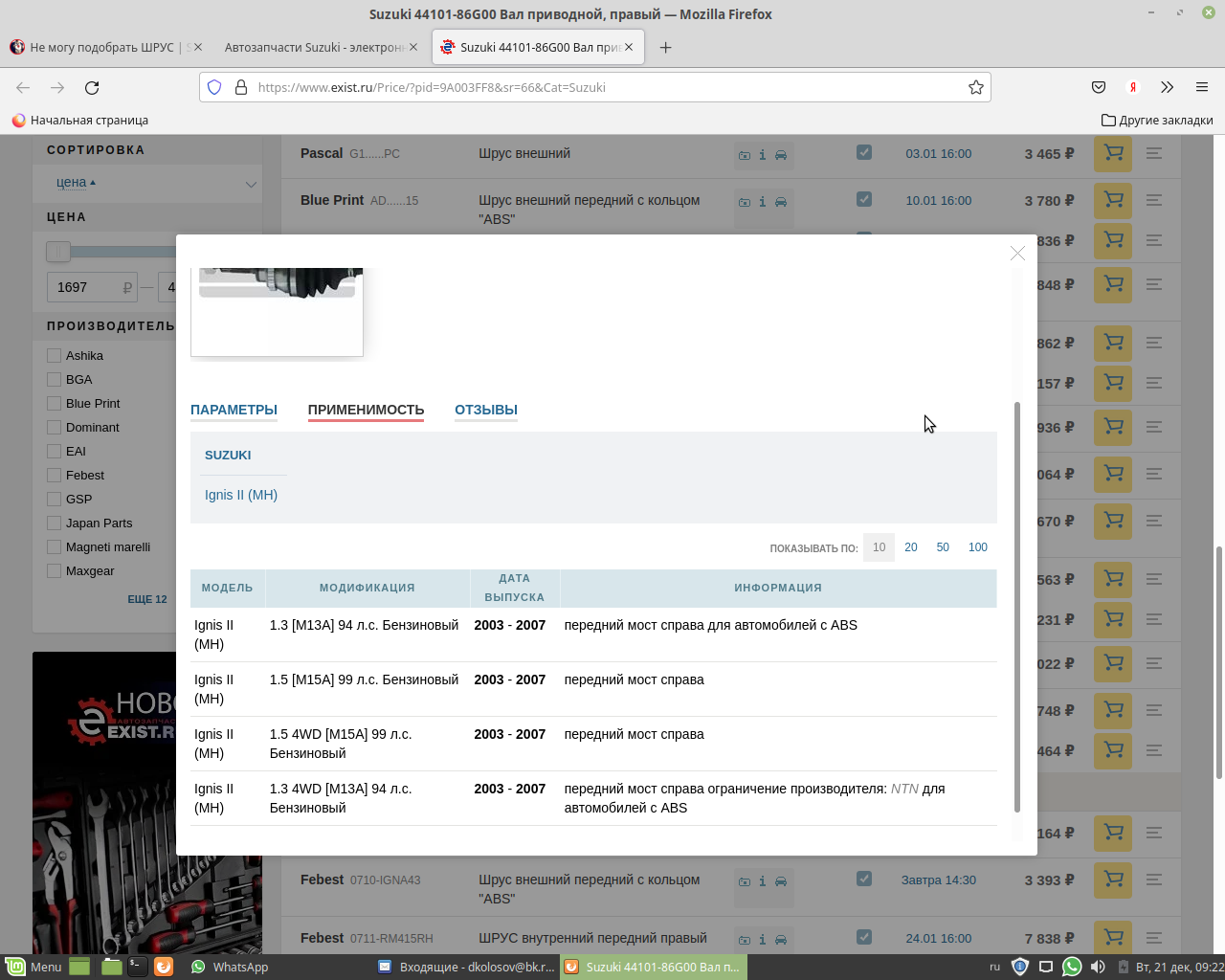Switch to the 'Не могу подобрать ШРУС' tab
The image size is (1225, 980).
coord(104,47)
